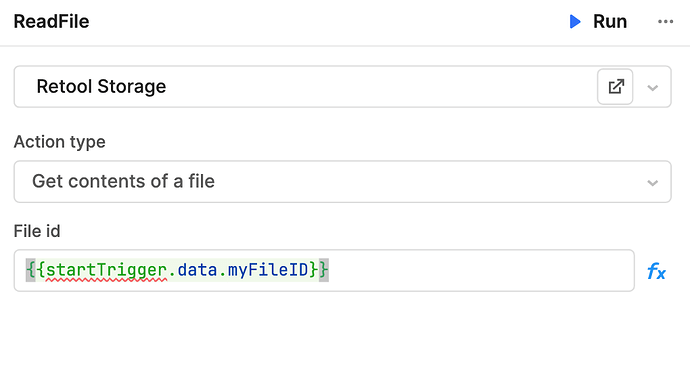Open the Get contents of a file dropdown
Viewport: 690px width, 366px height.
342,182
